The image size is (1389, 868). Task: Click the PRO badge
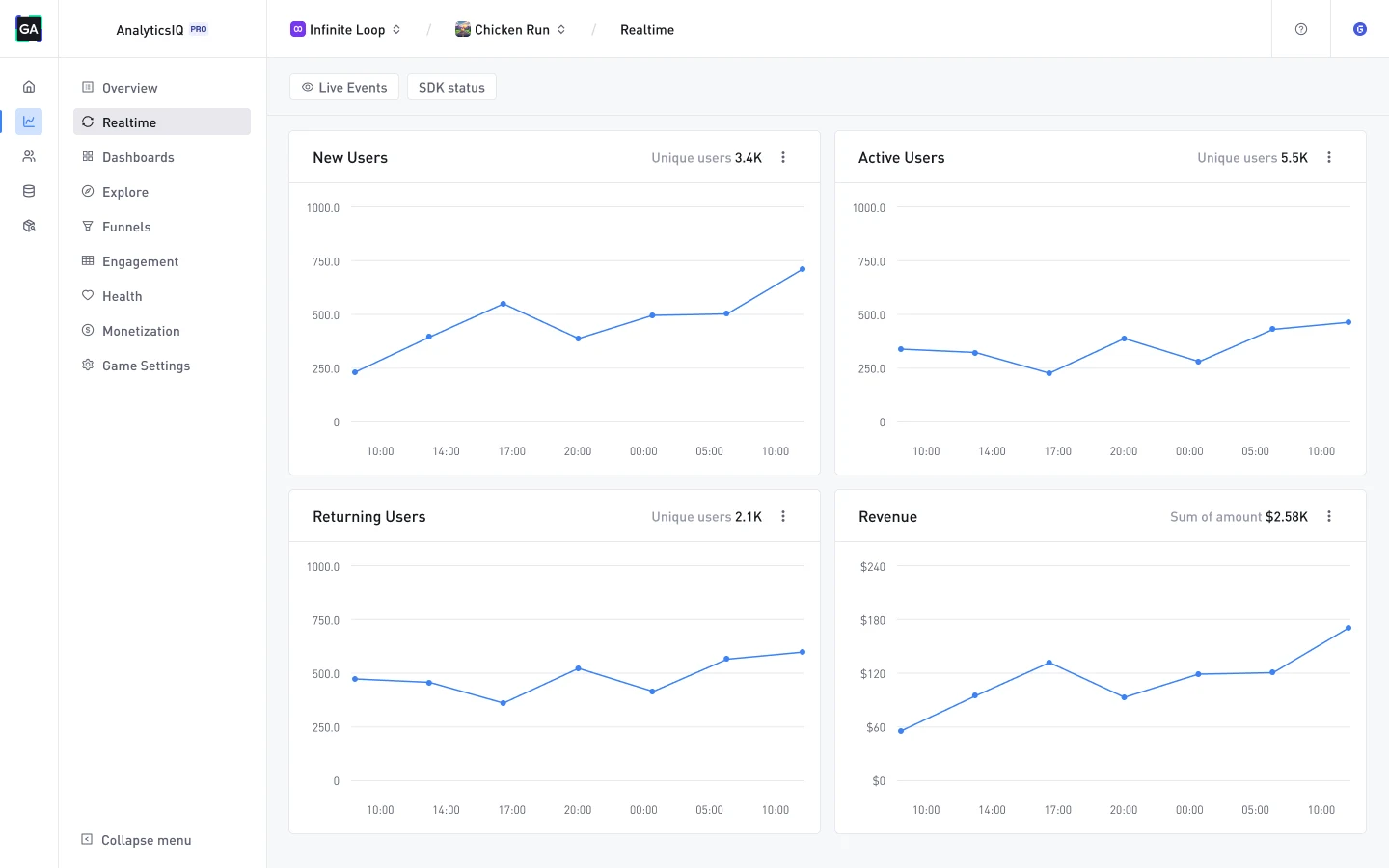tap(199, 29)
